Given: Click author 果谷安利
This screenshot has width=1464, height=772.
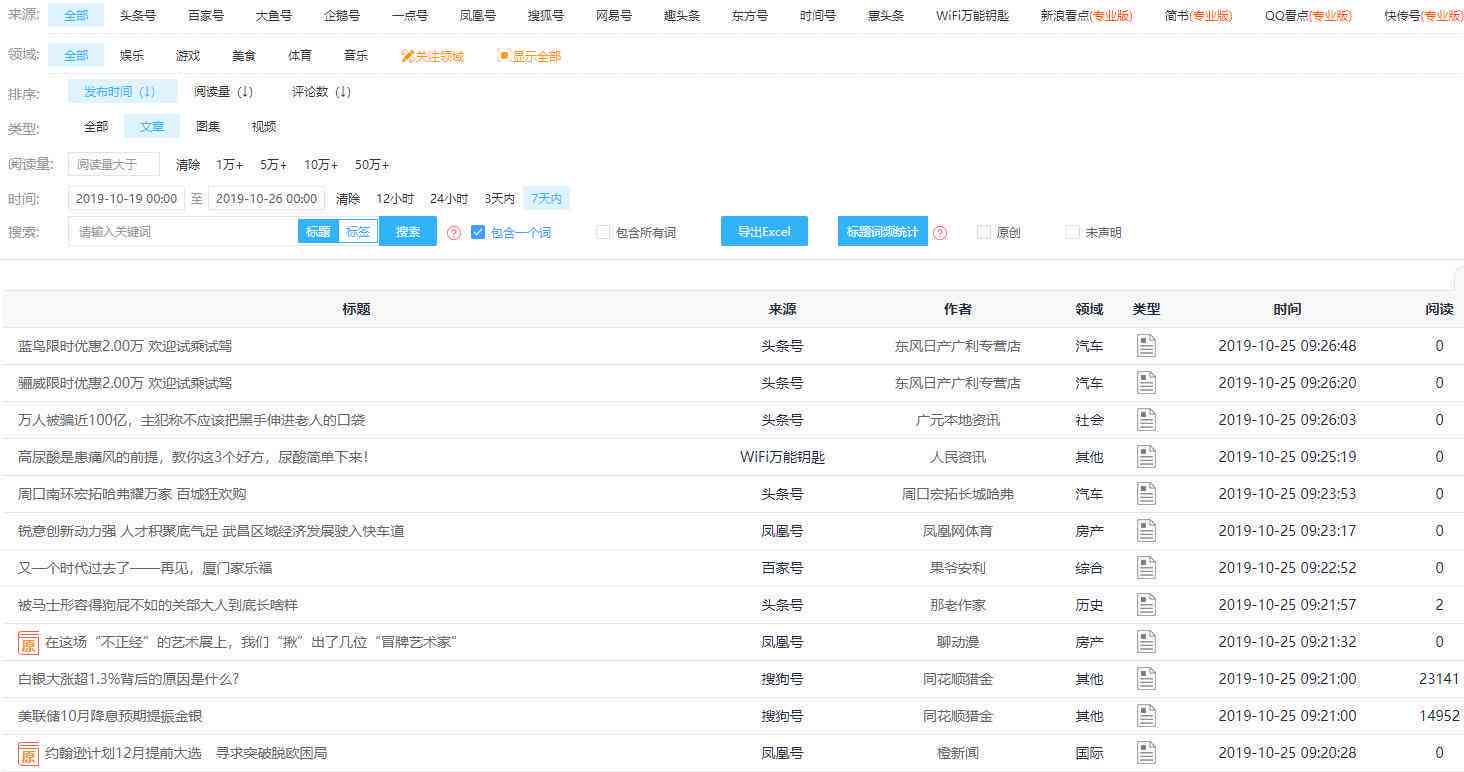Looking at the screenshot, I should (957, 568).
